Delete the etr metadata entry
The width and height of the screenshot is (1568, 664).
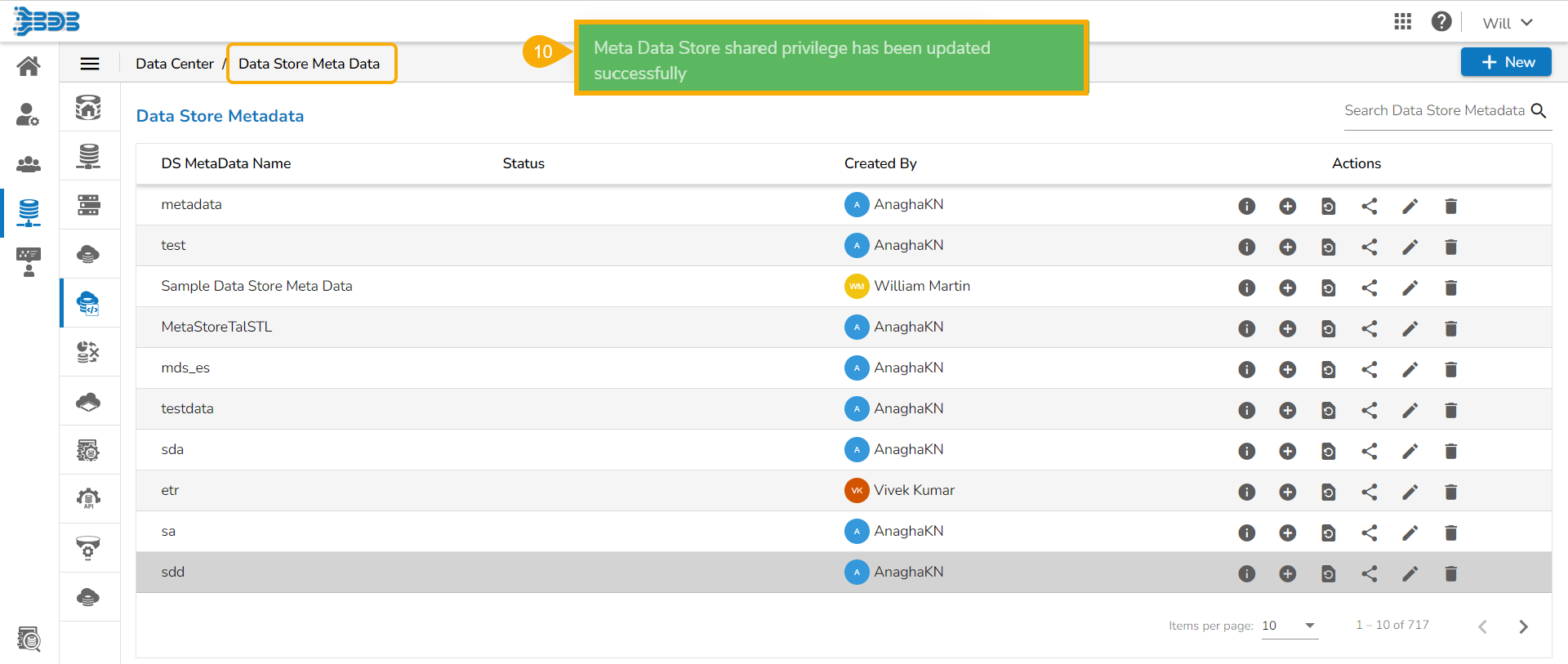(x=1450, y=492)
